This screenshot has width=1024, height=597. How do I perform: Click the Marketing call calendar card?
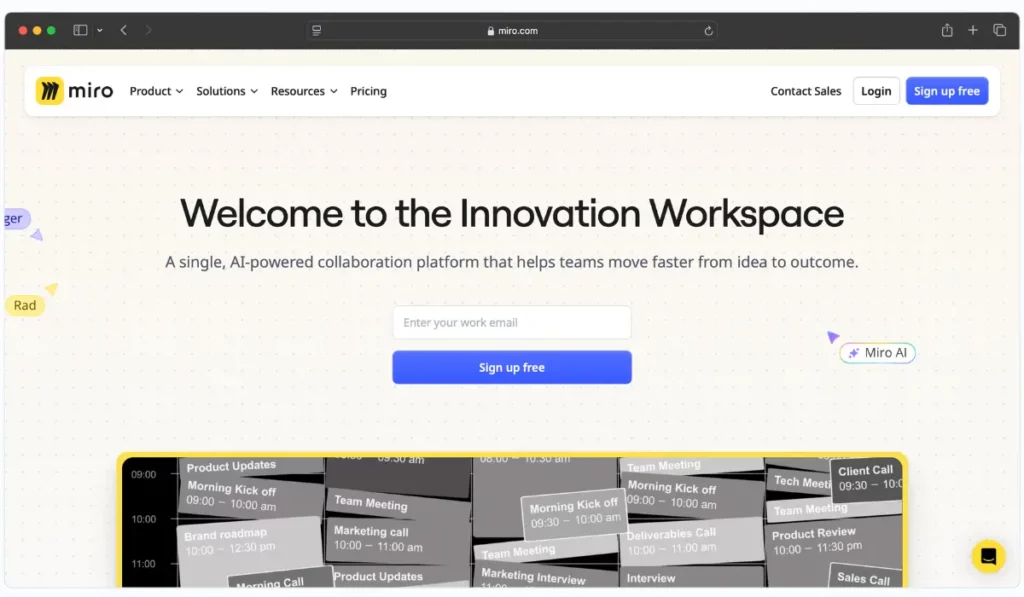(397, 539)
